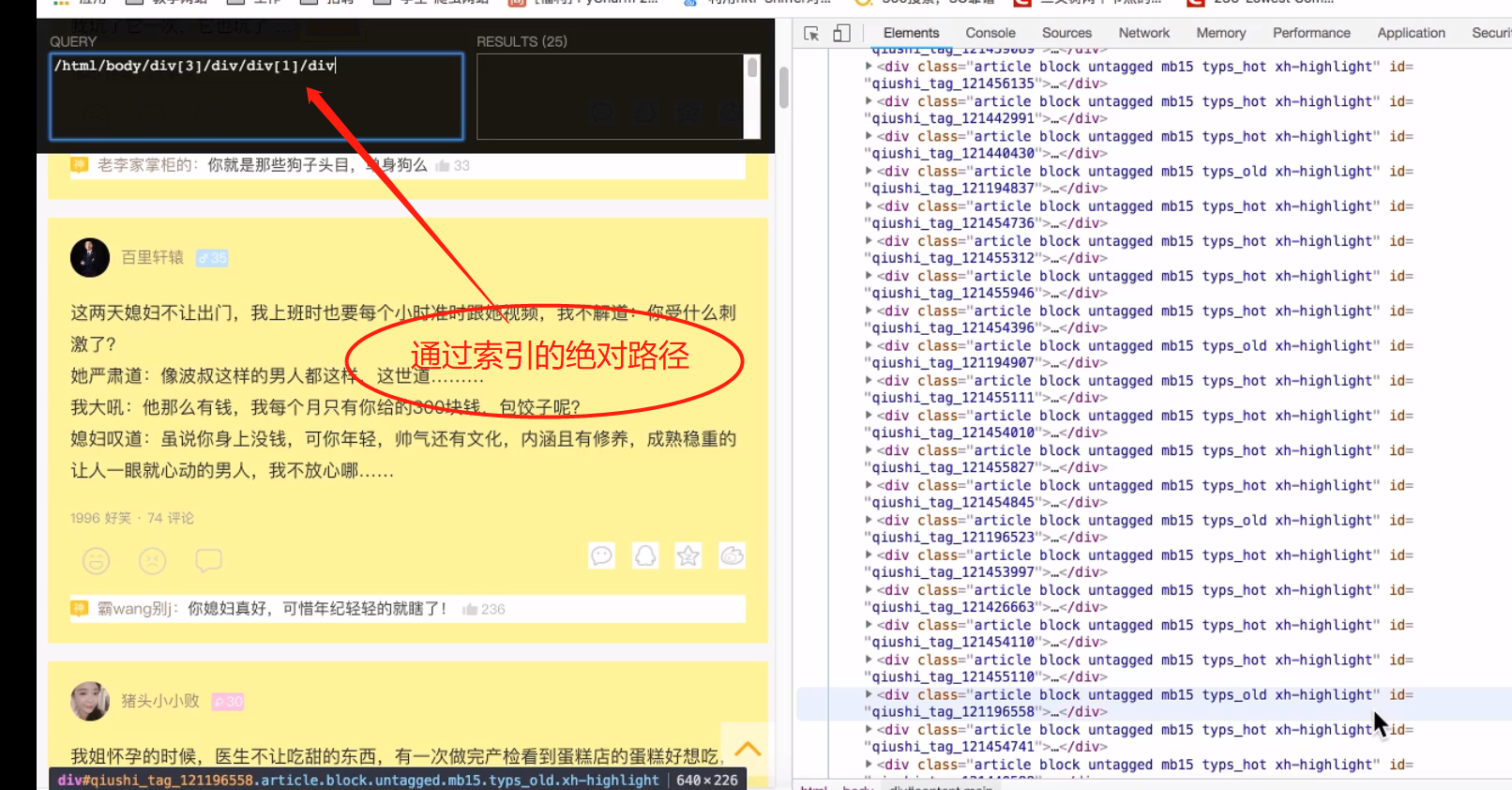
Task: Switch to the Sources tab
Action: (1066, 33)
